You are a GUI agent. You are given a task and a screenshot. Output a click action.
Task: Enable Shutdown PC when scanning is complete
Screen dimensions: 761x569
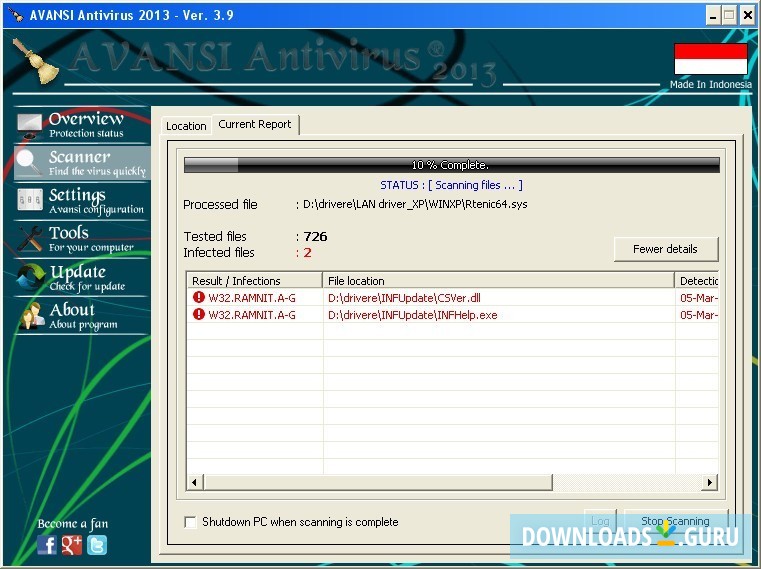tap(190, 522)
